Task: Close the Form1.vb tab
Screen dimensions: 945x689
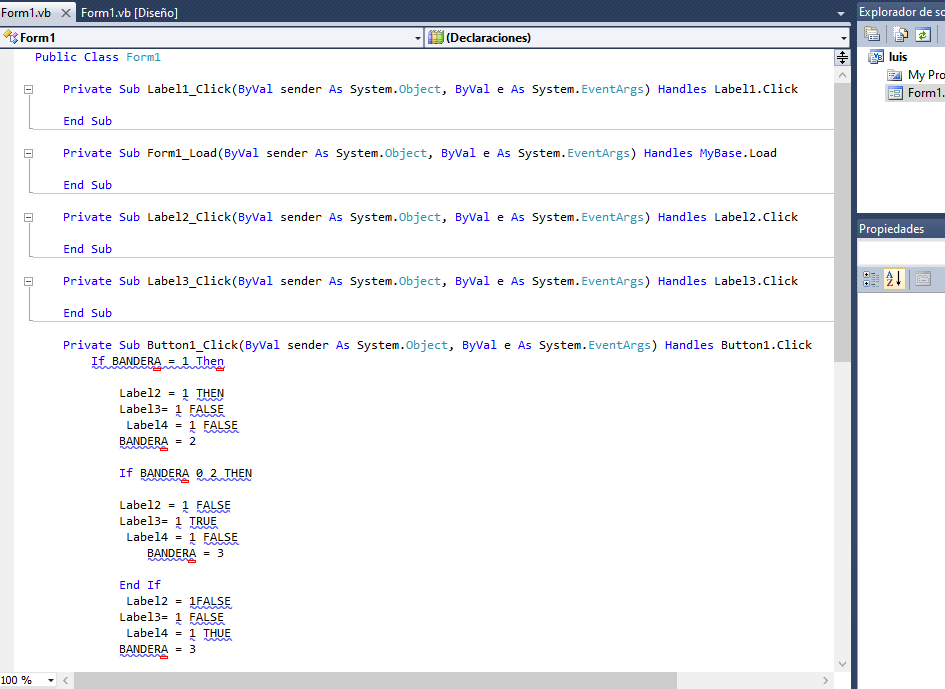Action: 66,13
